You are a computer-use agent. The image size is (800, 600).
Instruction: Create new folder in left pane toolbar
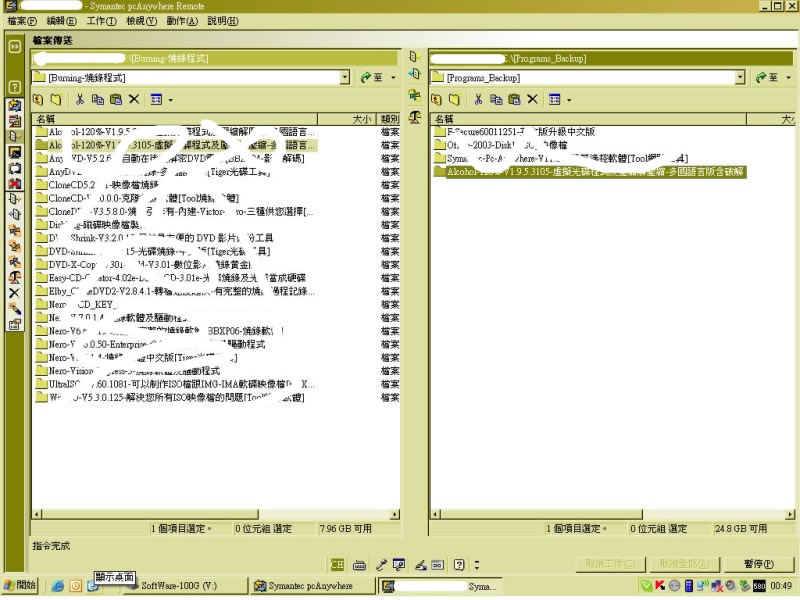[x=56, y=99]
